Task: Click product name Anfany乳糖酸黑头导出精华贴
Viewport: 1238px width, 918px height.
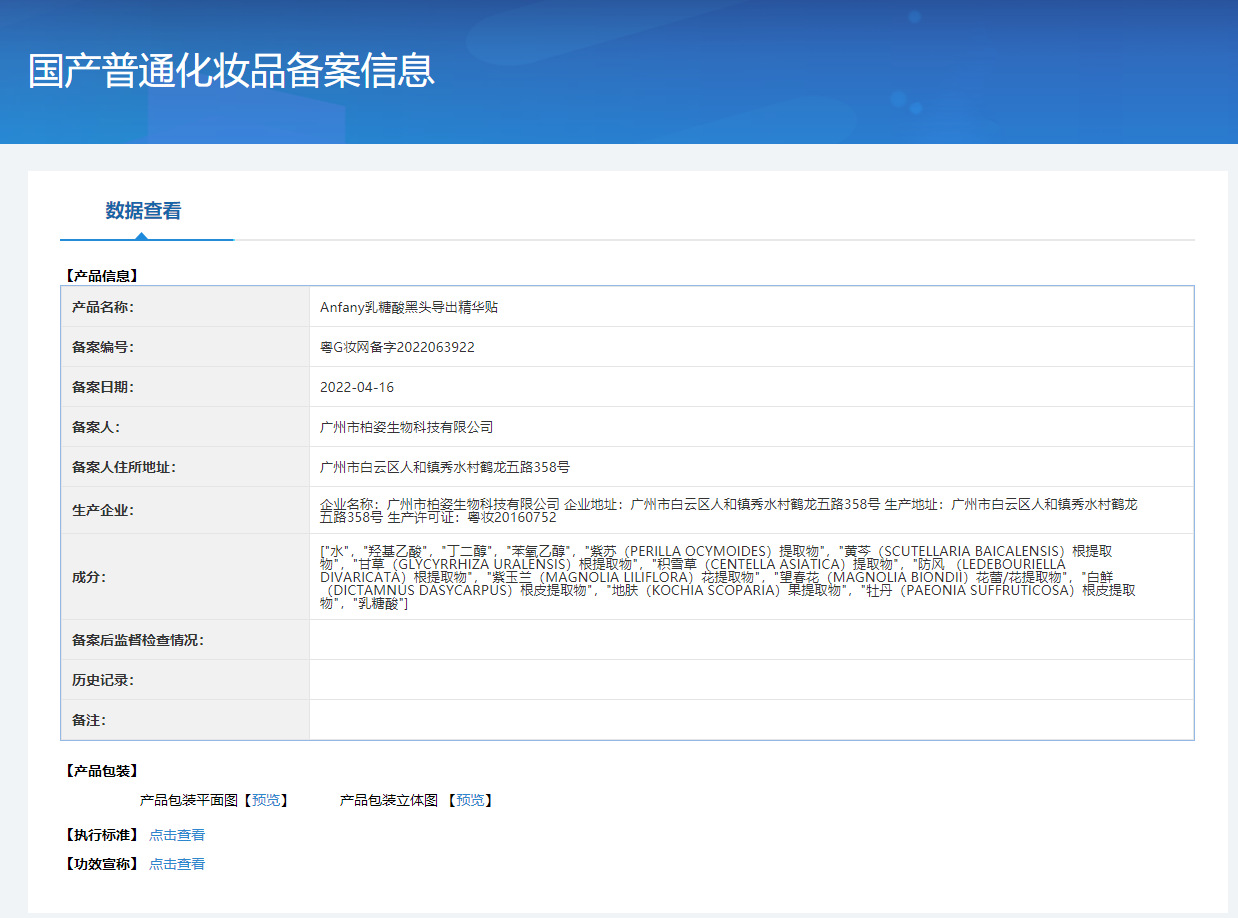Action: tap(409, 307)
